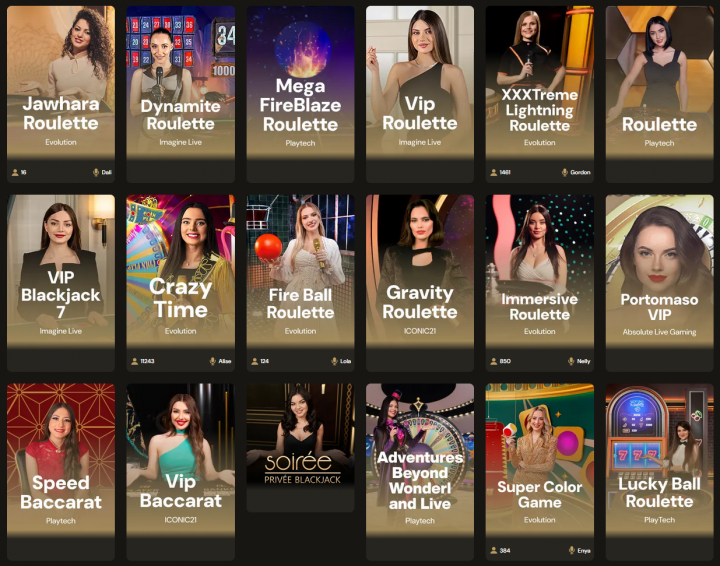The height and width of the screenshot is (566, 720).
Task: Select the VIP Blackjack 7 card
Action: [x=61, y=283]
